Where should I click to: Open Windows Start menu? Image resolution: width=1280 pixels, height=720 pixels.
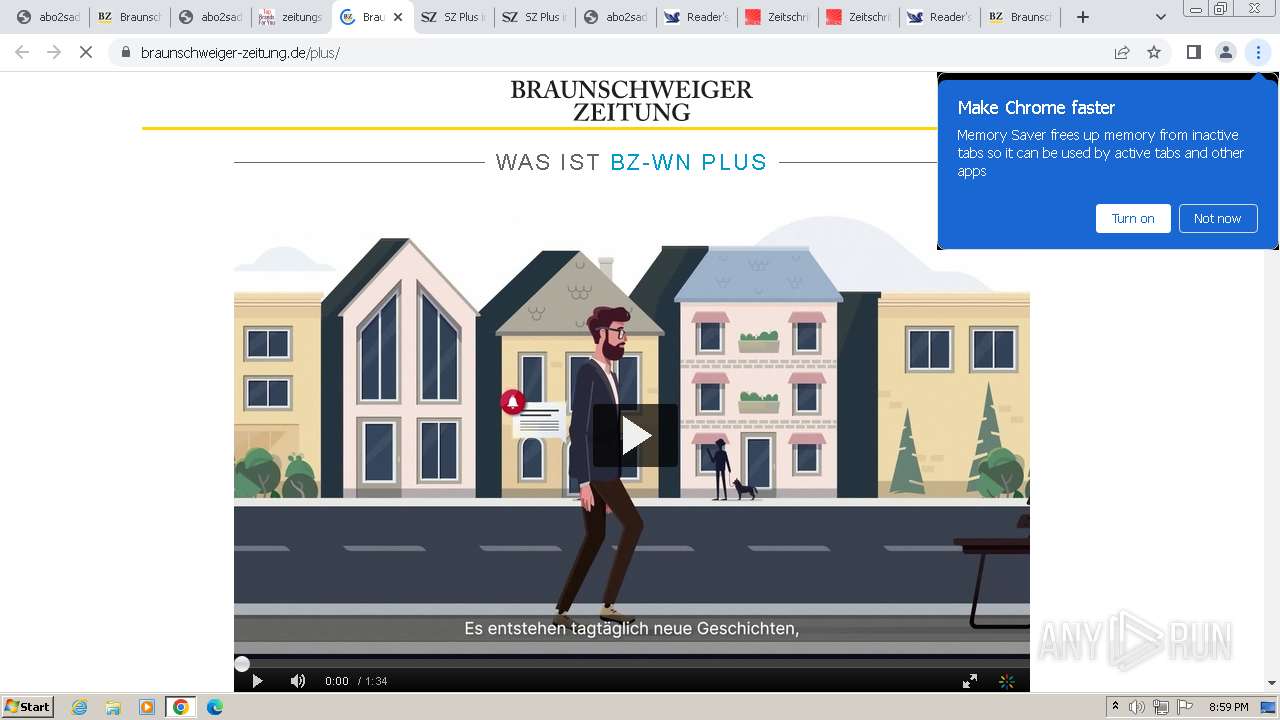(27, 706)
